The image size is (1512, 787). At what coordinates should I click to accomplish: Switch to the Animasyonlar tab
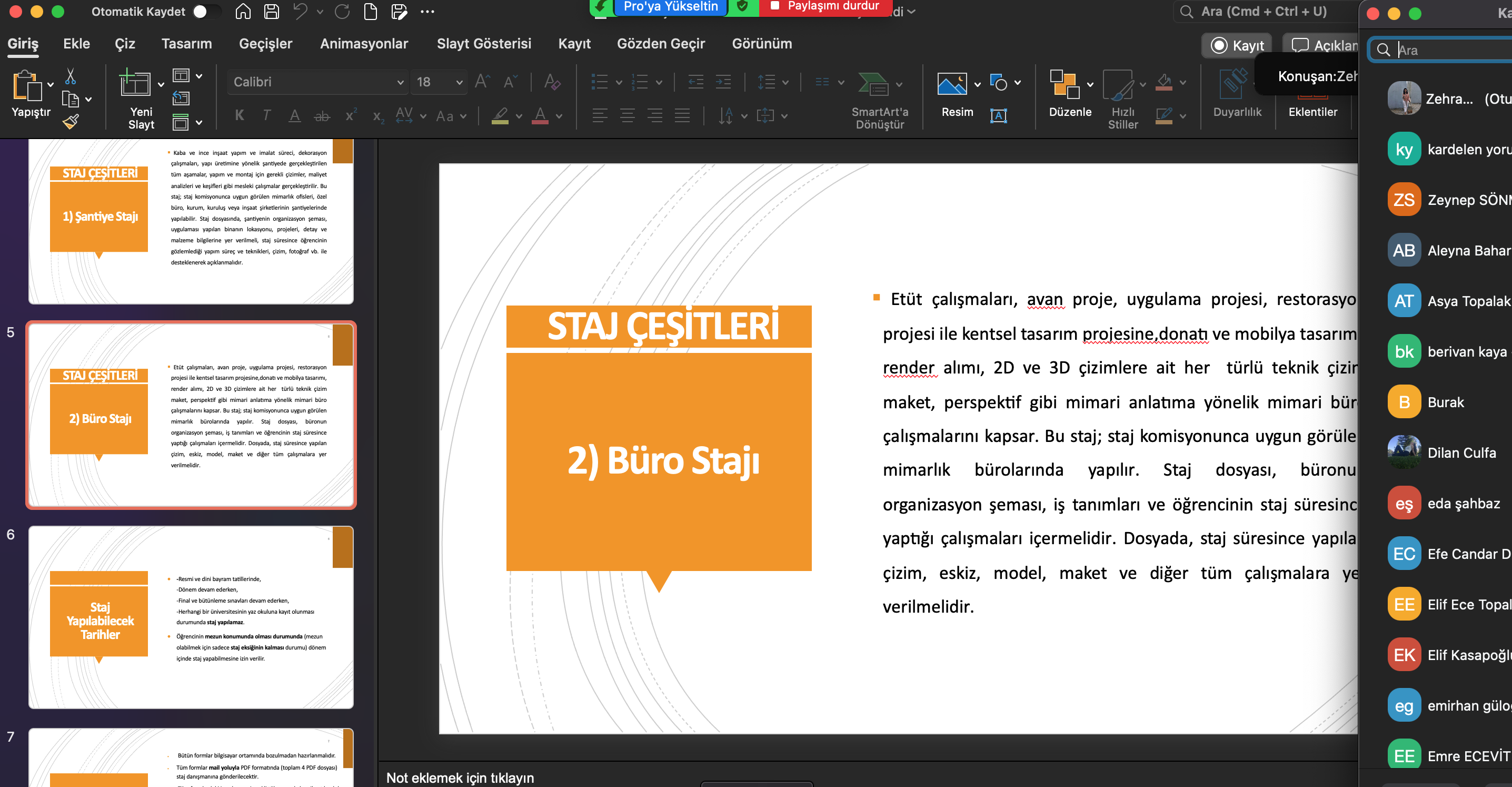pyautogui.click(x=364, y=44)
